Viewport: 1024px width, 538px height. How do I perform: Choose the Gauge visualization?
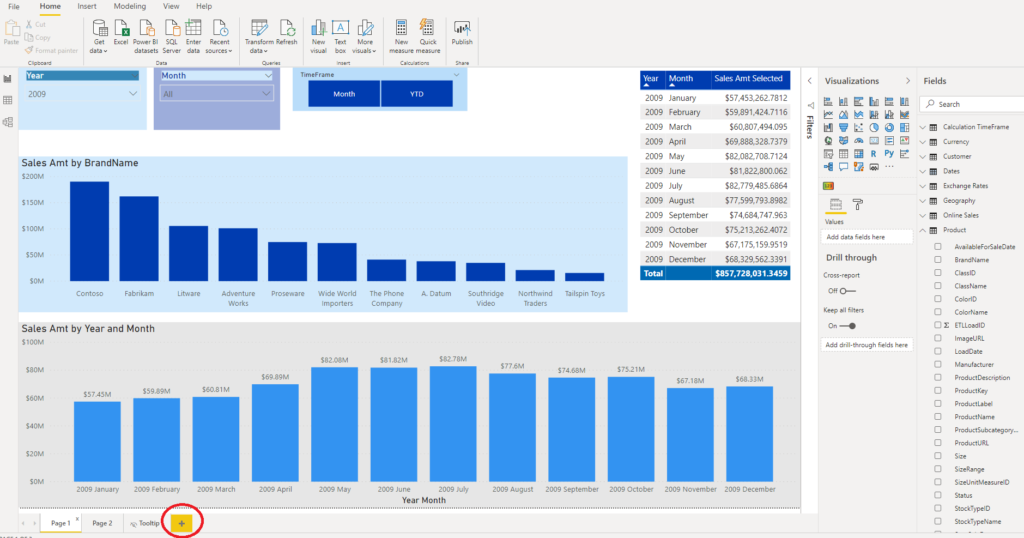859,140
